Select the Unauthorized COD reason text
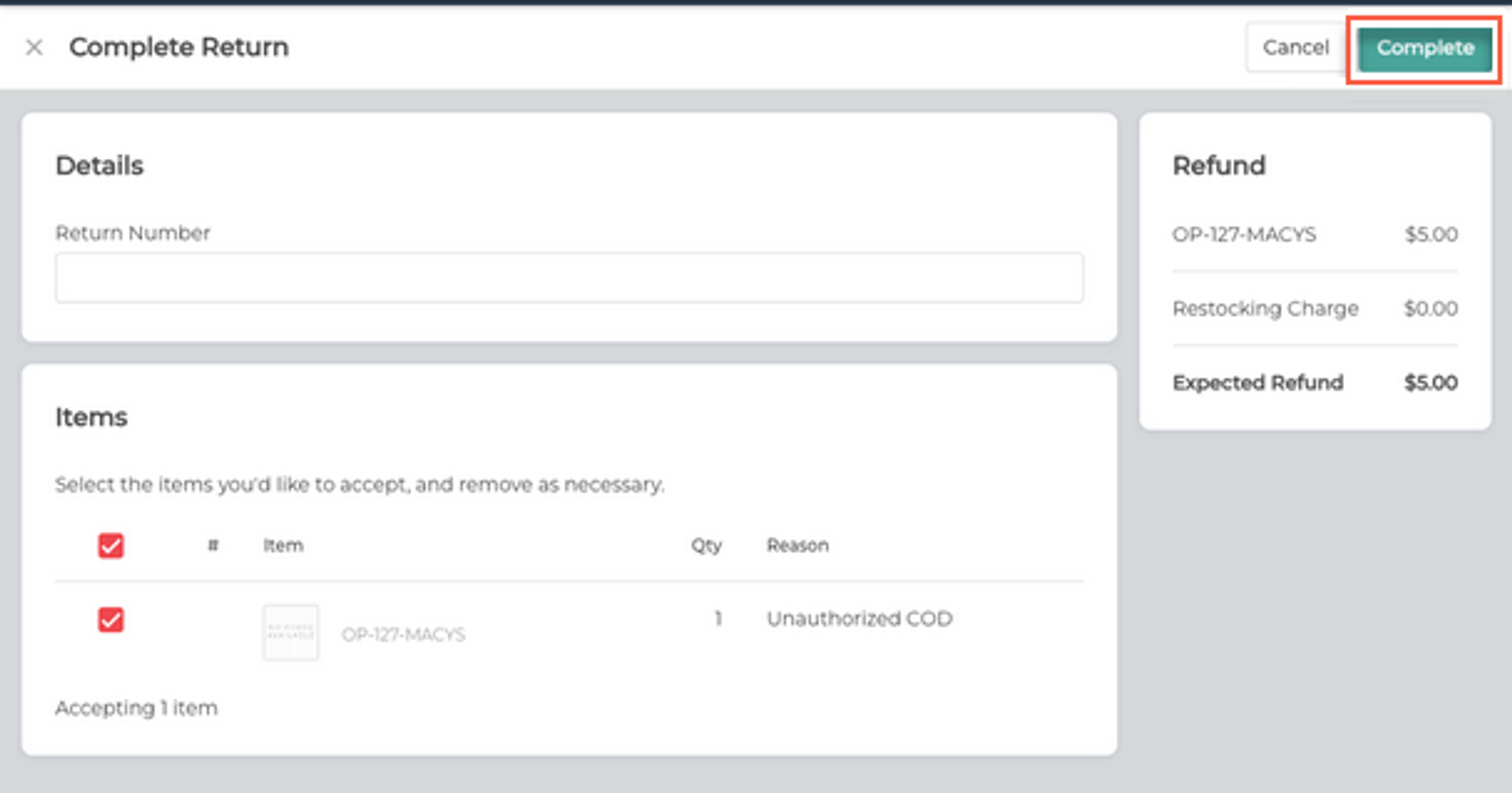 click(860, 618)
